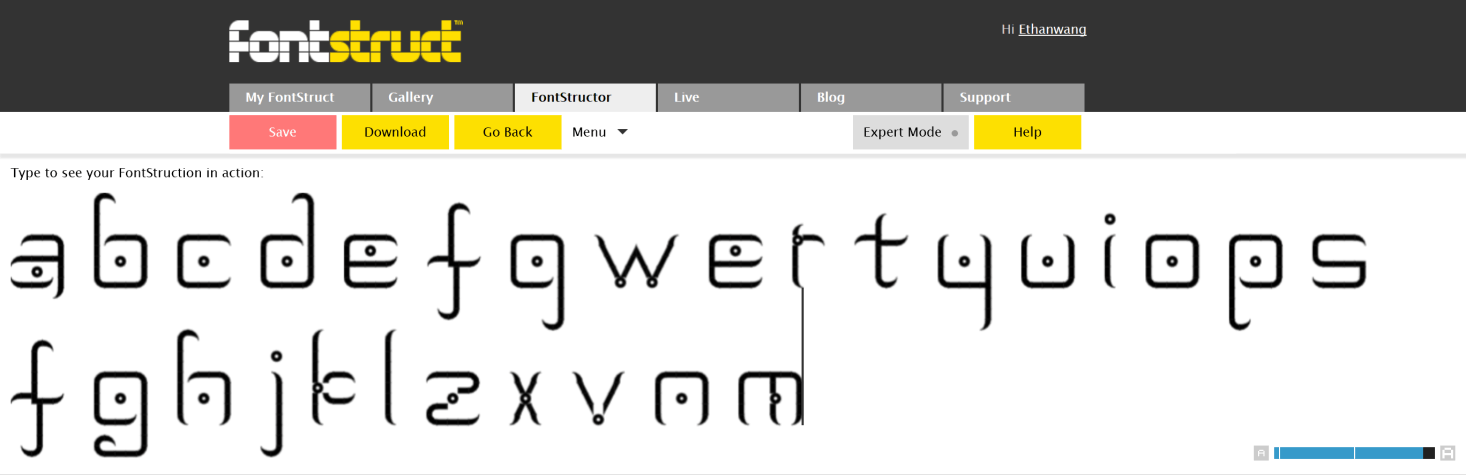Click the large 'A' increase preview size icon

pos(1447,453)
